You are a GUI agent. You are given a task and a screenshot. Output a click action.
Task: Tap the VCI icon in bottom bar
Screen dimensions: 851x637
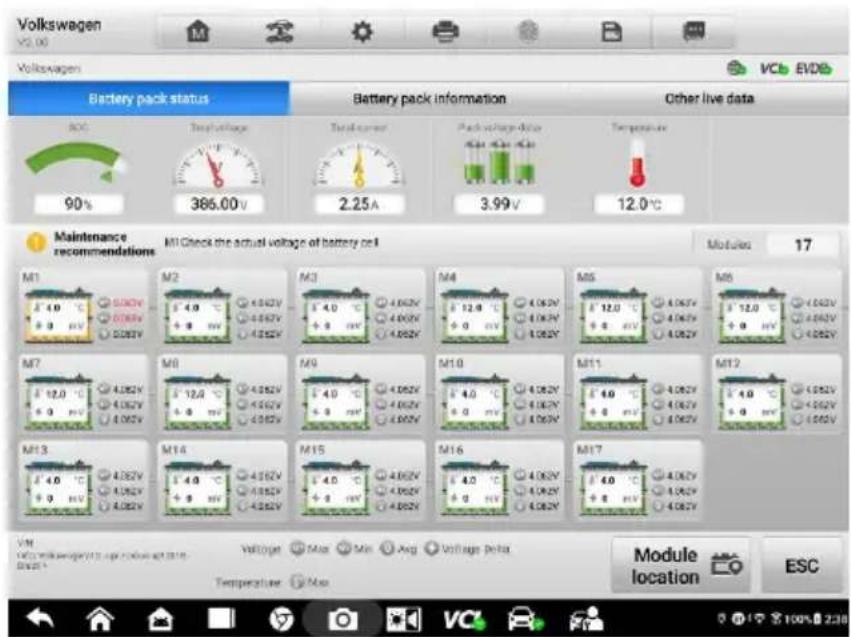464,619
